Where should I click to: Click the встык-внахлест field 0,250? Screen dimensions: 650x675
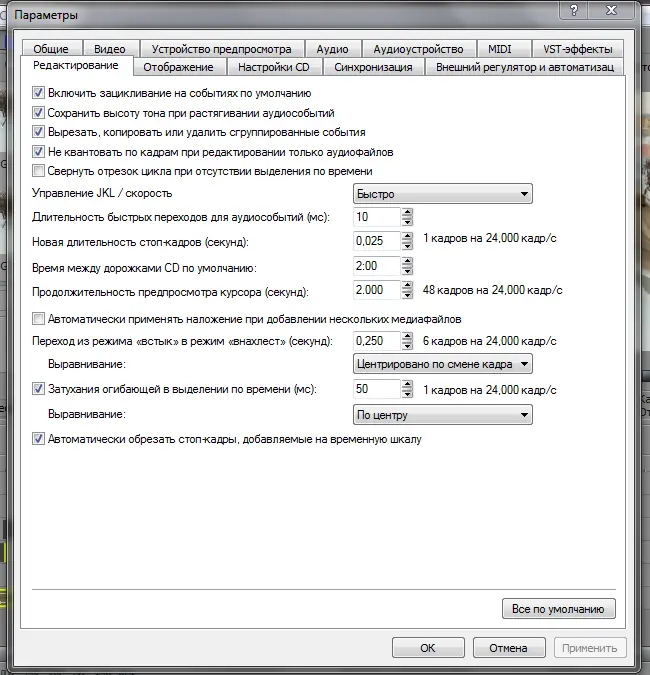click(x=377, y=341)
